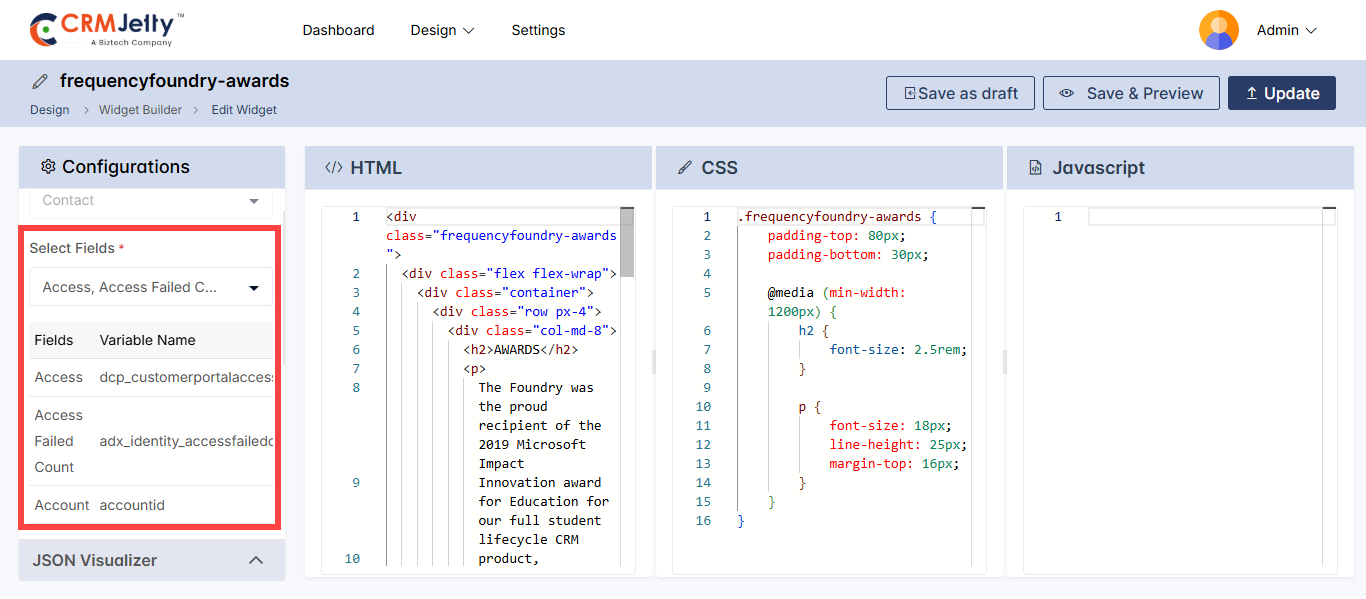The width and height of the screenshot is (1366, 599).
Task: Expand the Admin account menu
Action: 1286,30
